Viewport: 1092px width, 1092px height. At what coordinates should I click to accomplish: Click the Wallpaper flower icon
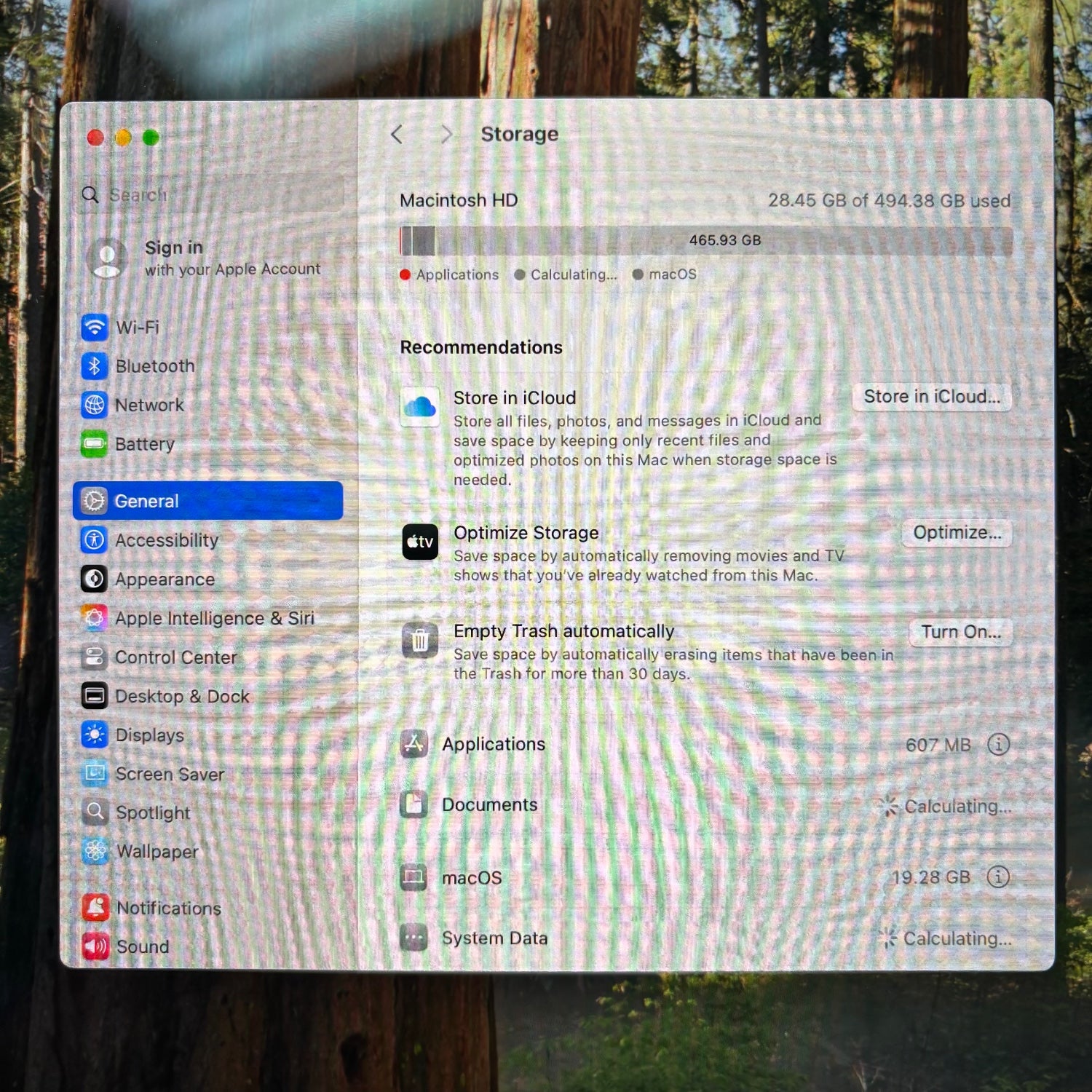95,851
